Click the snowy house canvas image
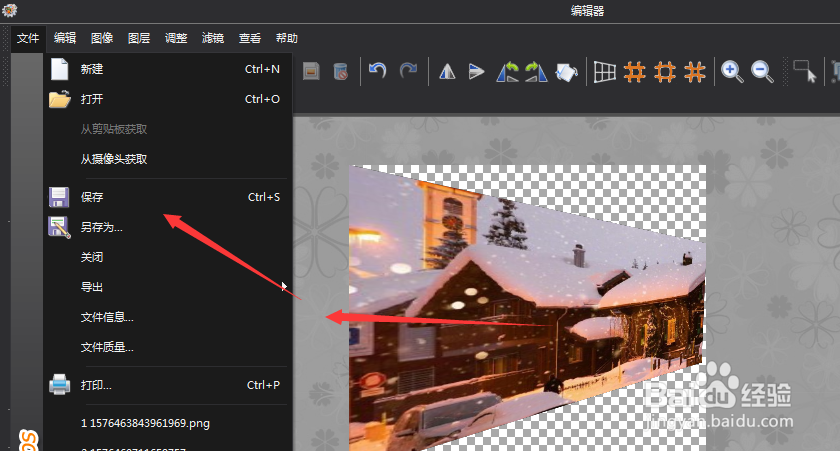 click(x=528, y=308)
